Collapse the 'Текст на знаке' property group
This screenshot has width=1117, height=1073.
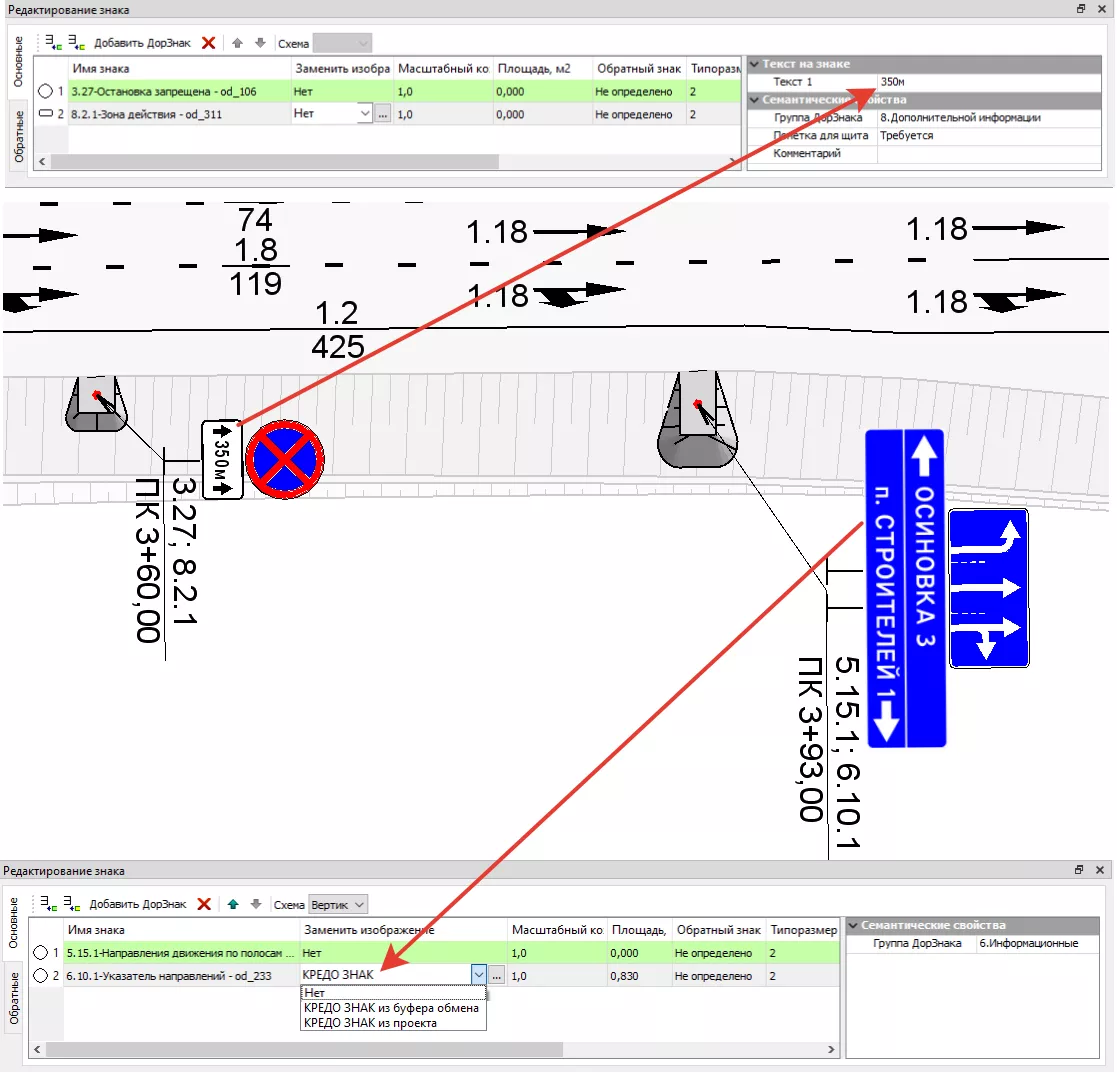tap(755, 64)
